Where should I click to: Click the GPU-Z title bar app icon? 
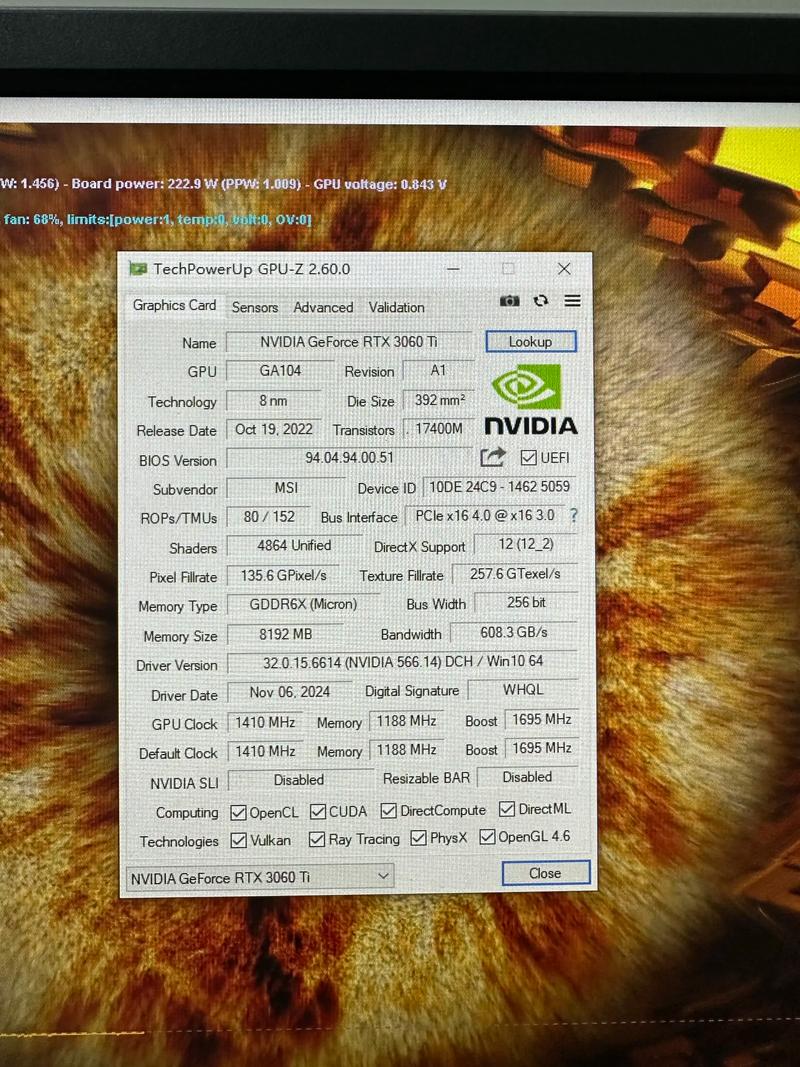click(137, 269)
